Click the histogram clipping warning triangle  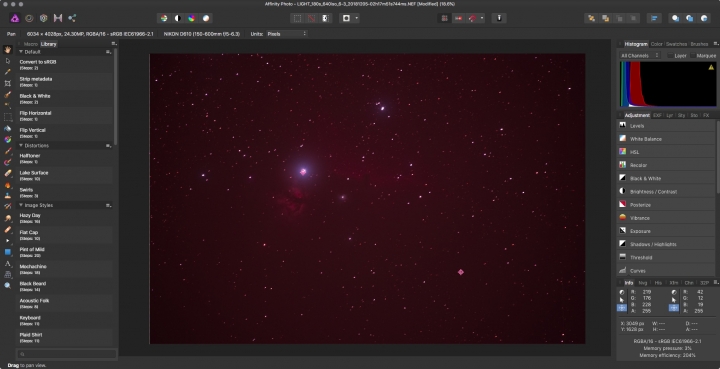(711, 67)
